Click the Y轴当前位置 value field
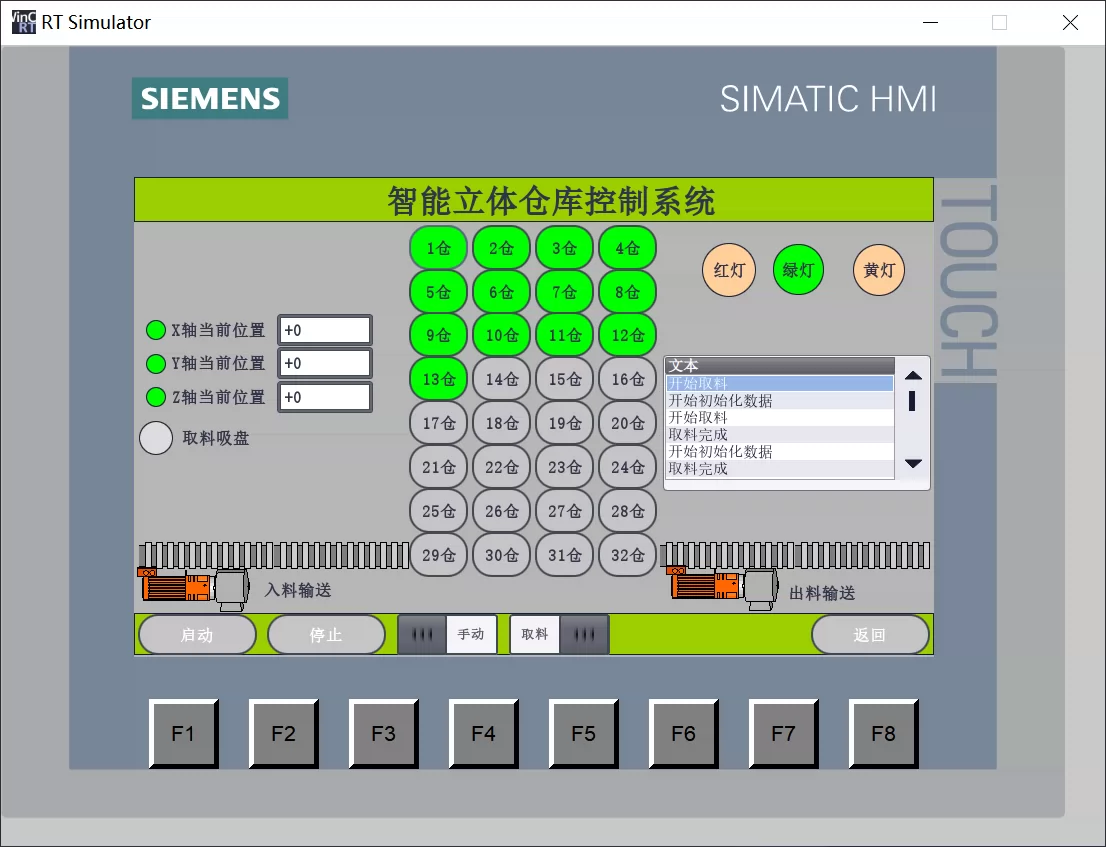The width and height of the screenshot is (1106, 847). (x=324, y=363)
